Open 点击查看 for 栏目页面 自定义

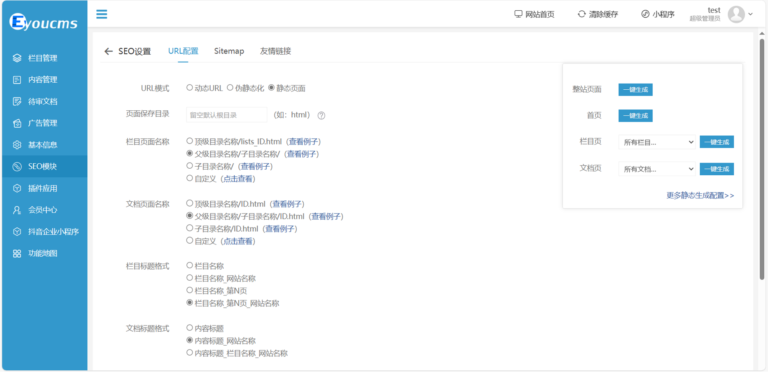coord(238,179)
